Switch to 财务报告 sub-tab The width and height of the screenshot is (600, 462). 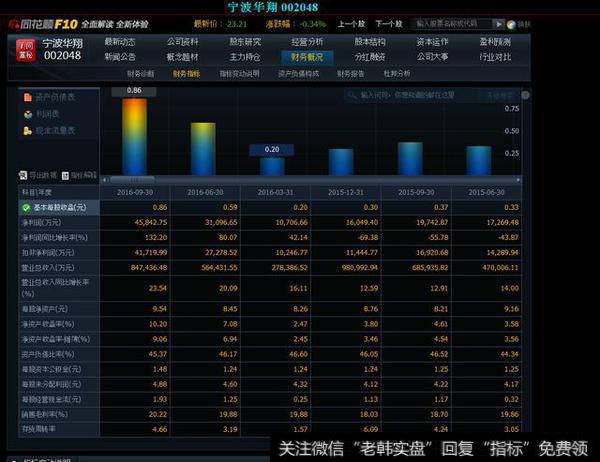point(351,73)
